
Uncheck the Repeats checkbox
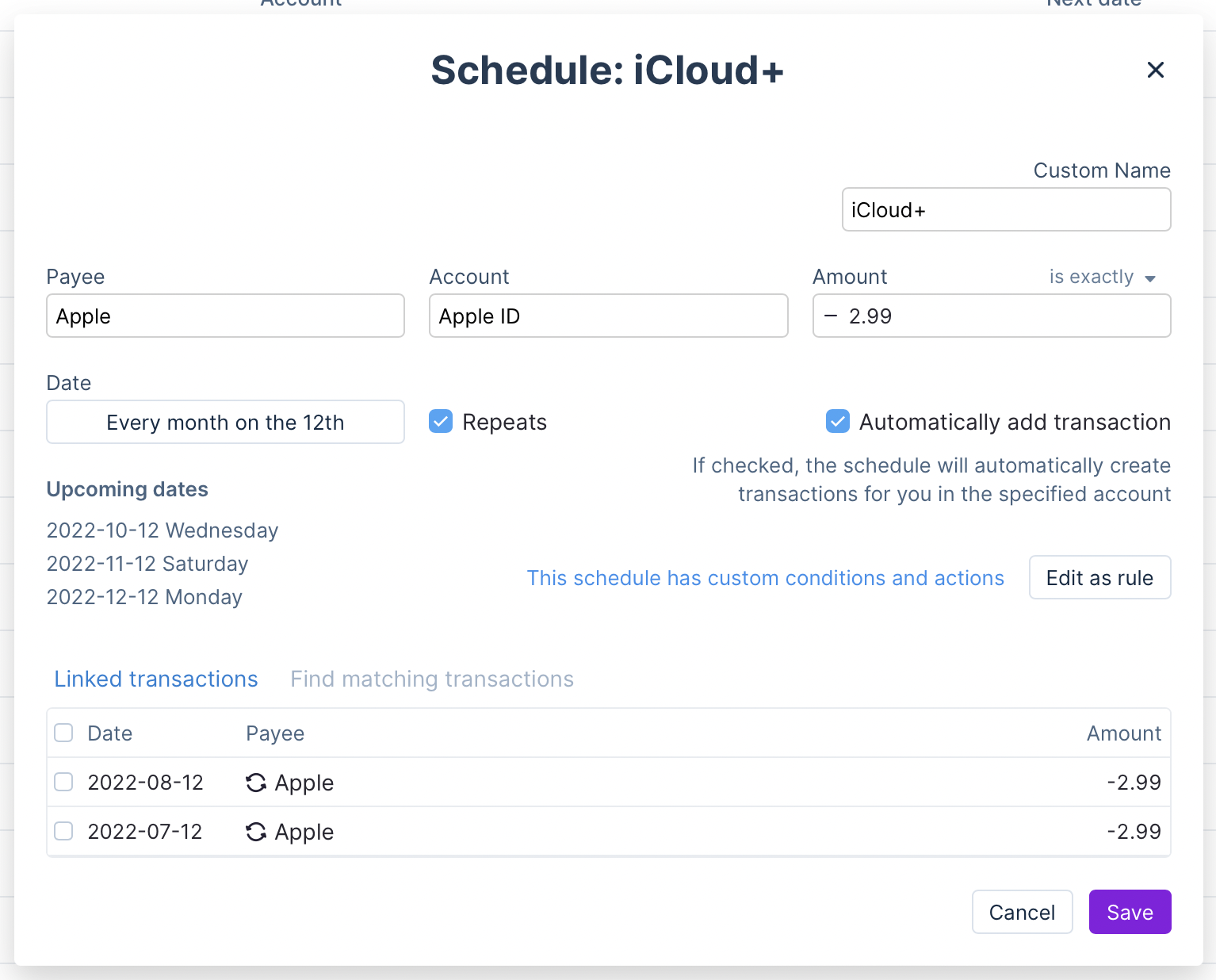click(441, 421)
